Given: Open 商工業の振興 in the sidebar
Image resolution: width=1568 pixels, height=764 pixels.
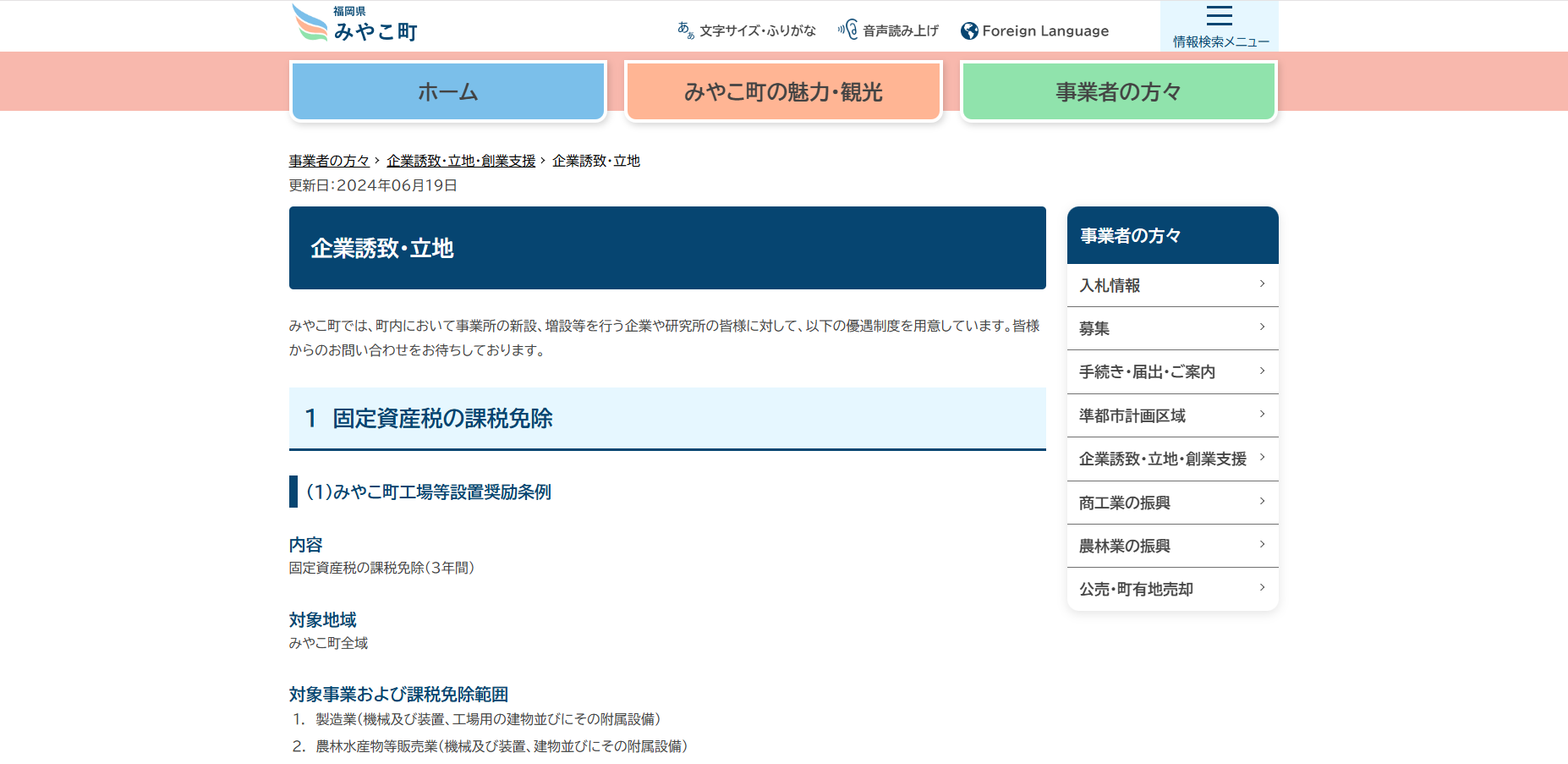Looking at the screenshot, I should point(1173,503).
